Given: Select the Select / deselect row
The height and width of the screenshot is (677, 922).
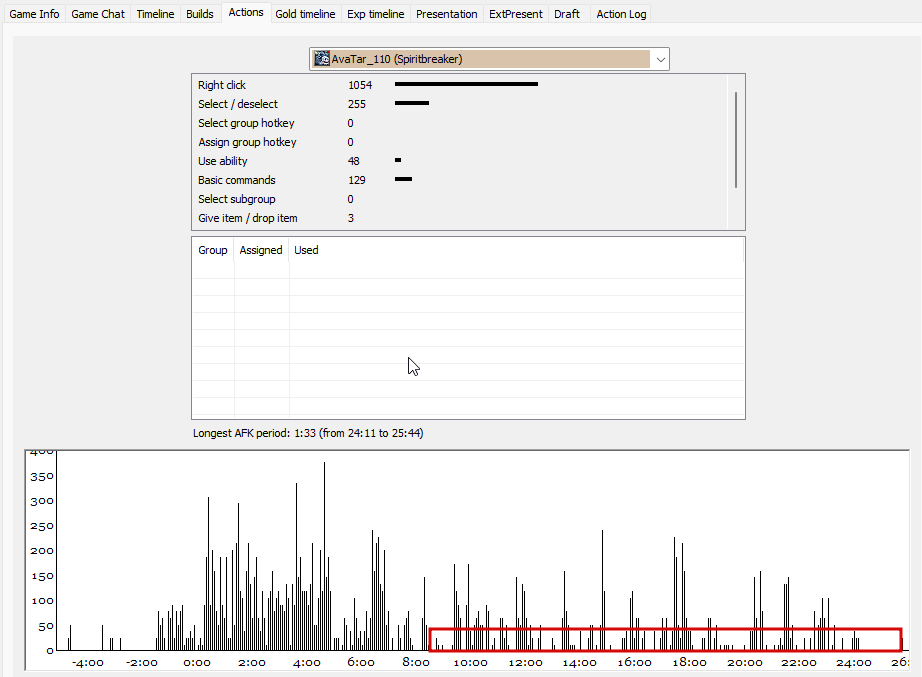Looking at the screenshot, I should point(460,104).
